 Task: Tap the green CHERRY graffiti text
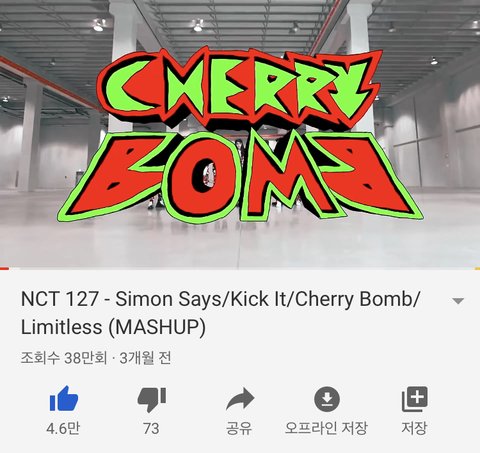pos(239,88)
